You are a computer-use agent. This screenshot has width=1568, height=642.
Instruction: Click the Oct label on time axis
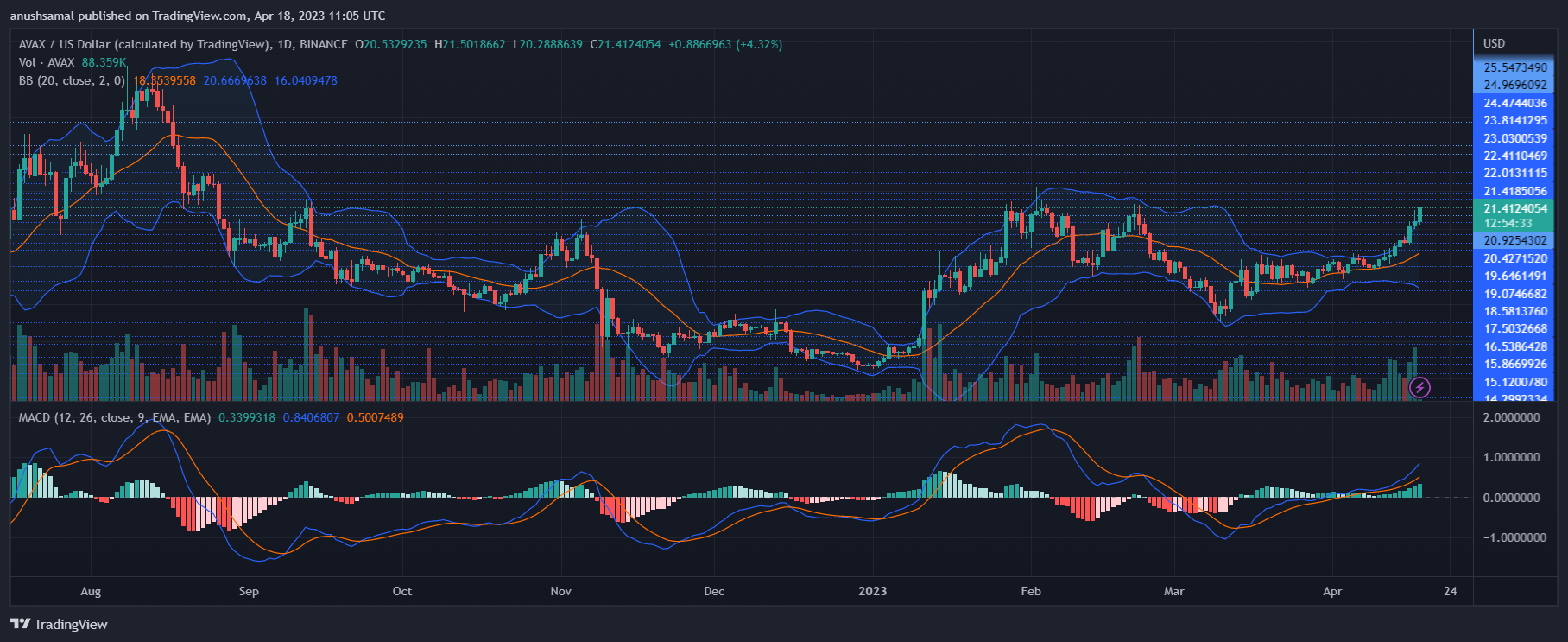pos(402,592)
